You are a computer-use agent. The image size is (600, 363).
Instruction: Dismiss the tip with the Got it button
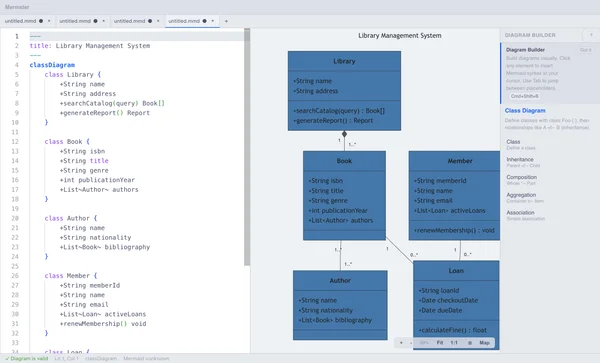pos(585,50)
